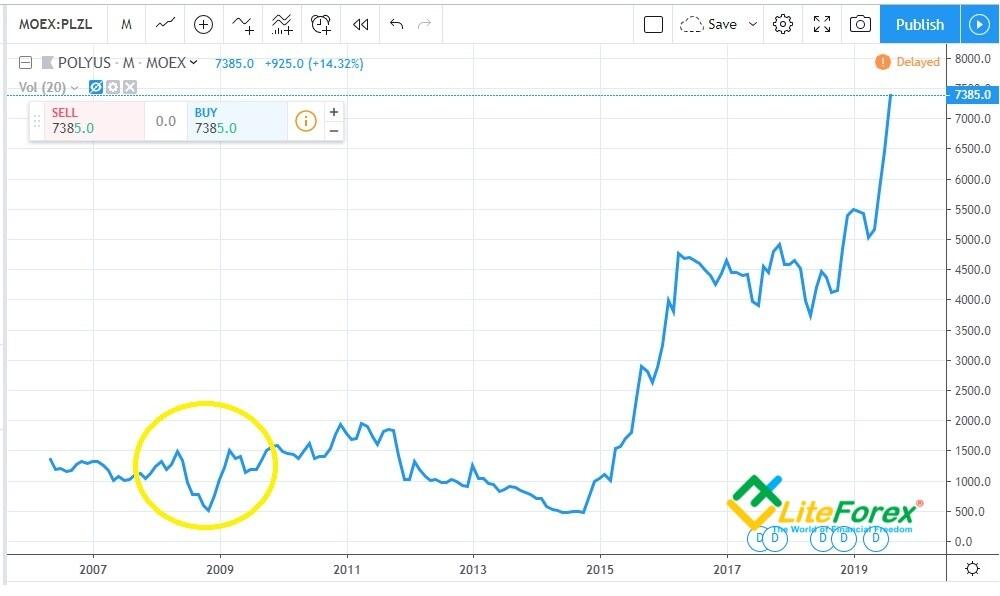The image size is (1000, 596).
Task: Select the line chart style icon
Action: point(165,24)
